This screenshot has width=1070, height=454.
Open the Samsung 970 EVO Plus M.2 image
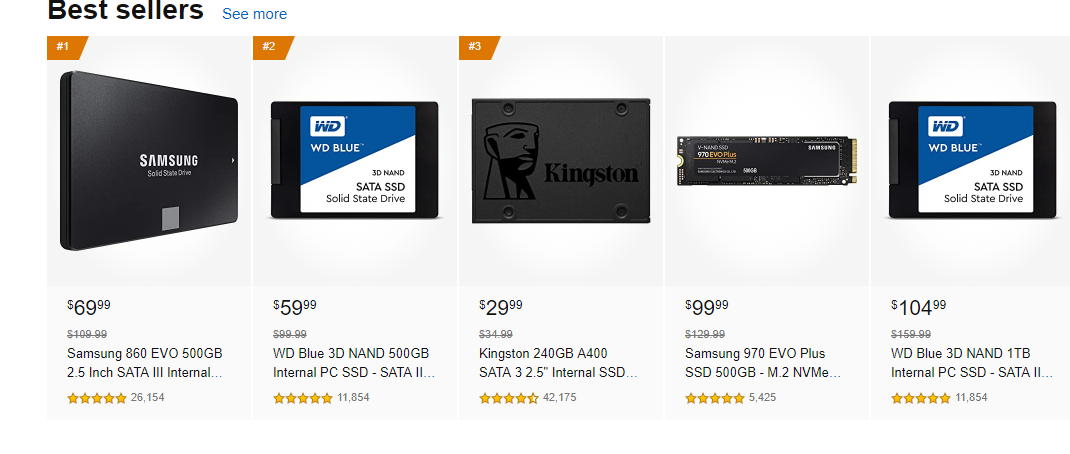point(766,160)
